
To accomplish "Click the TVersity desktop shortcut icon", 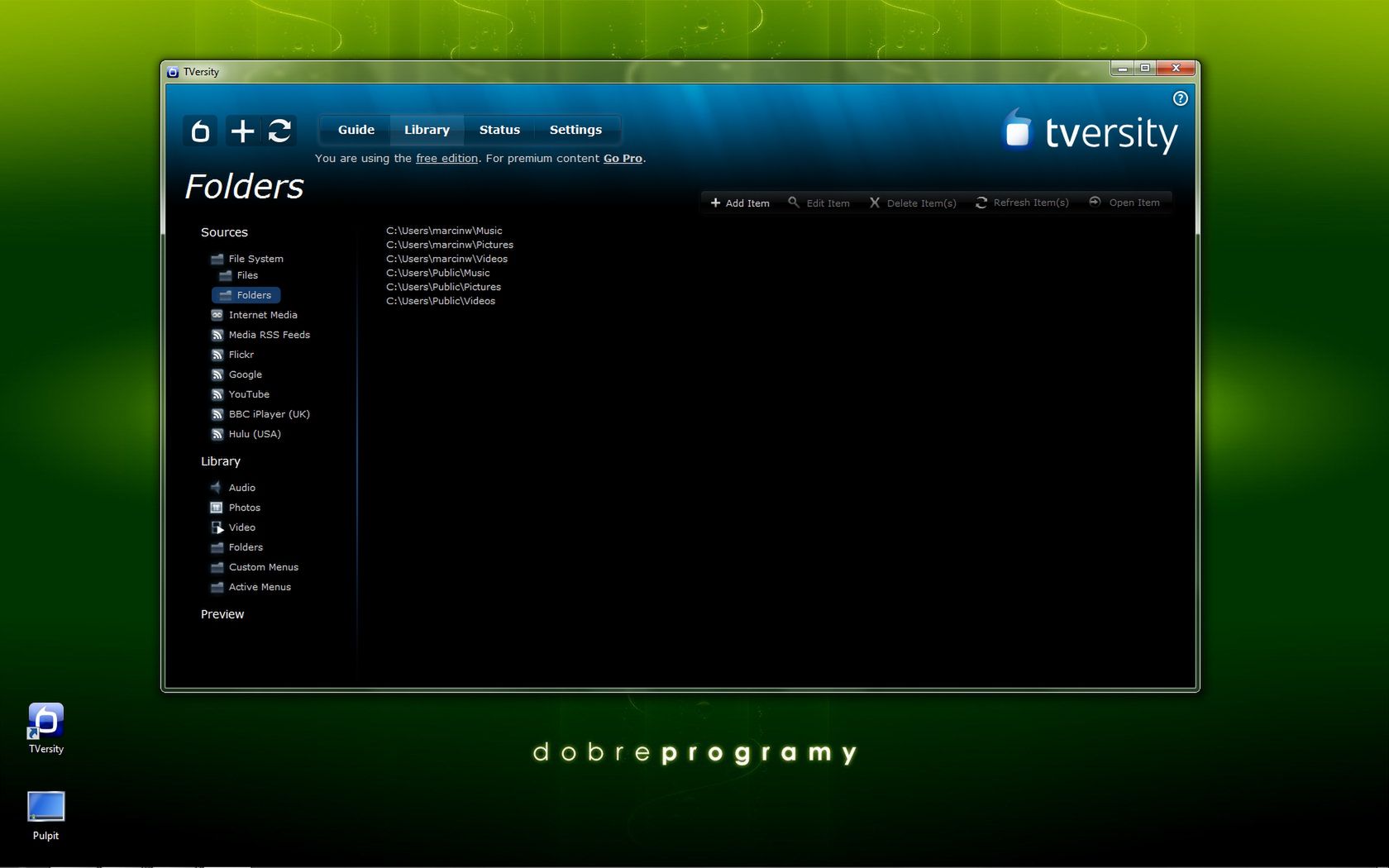I will click(x=45, y=721).
